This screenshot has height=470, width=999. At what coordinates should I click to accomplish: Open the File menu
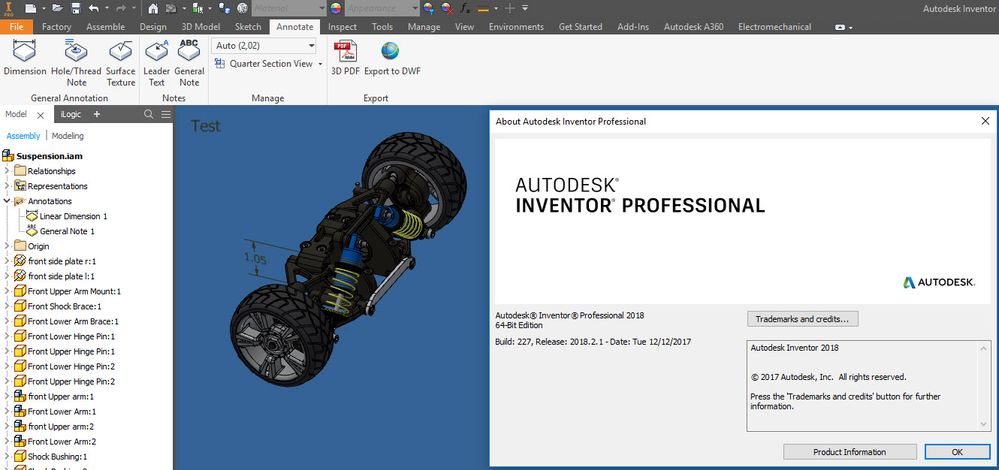pos(17,27)
